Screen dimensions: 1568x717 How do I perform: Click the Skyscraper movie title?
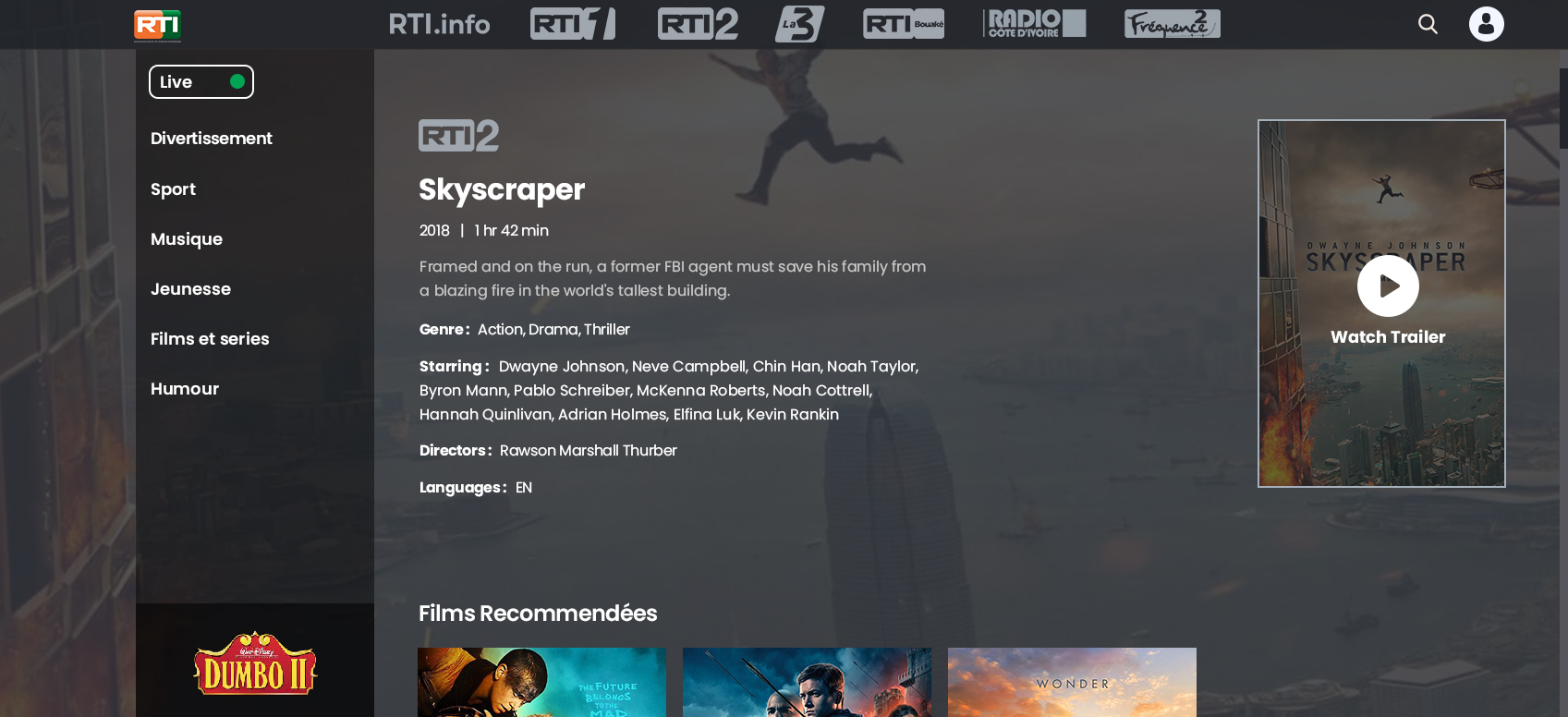[502, 189]
